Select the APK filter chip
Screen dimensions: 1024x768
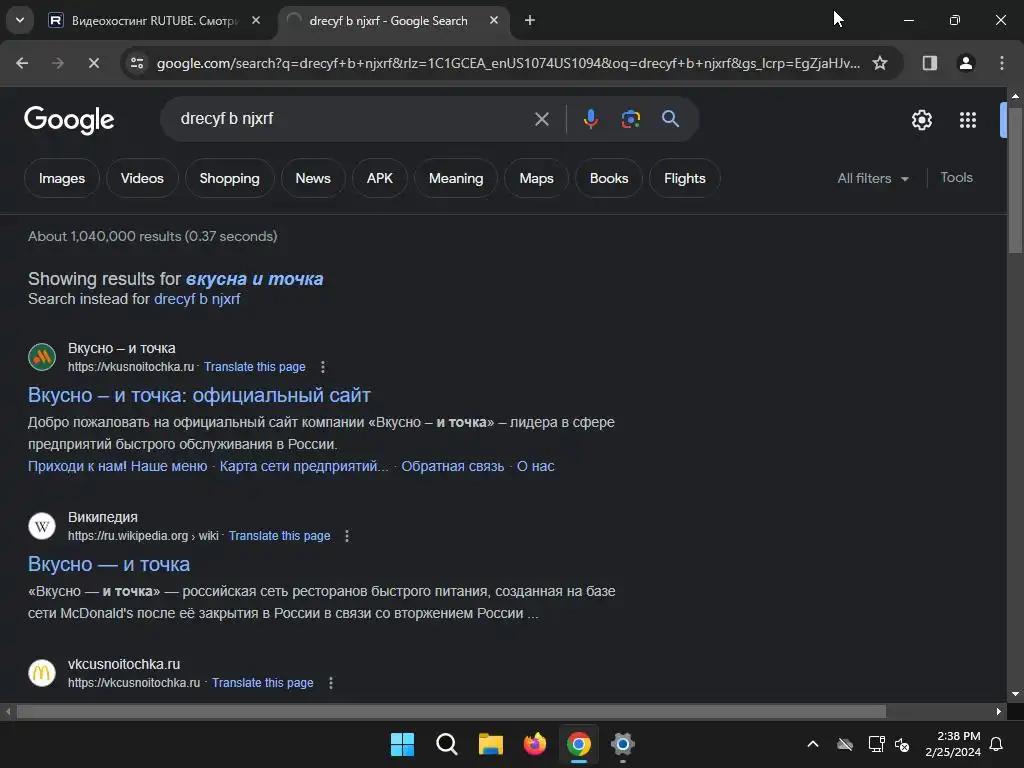379,178
